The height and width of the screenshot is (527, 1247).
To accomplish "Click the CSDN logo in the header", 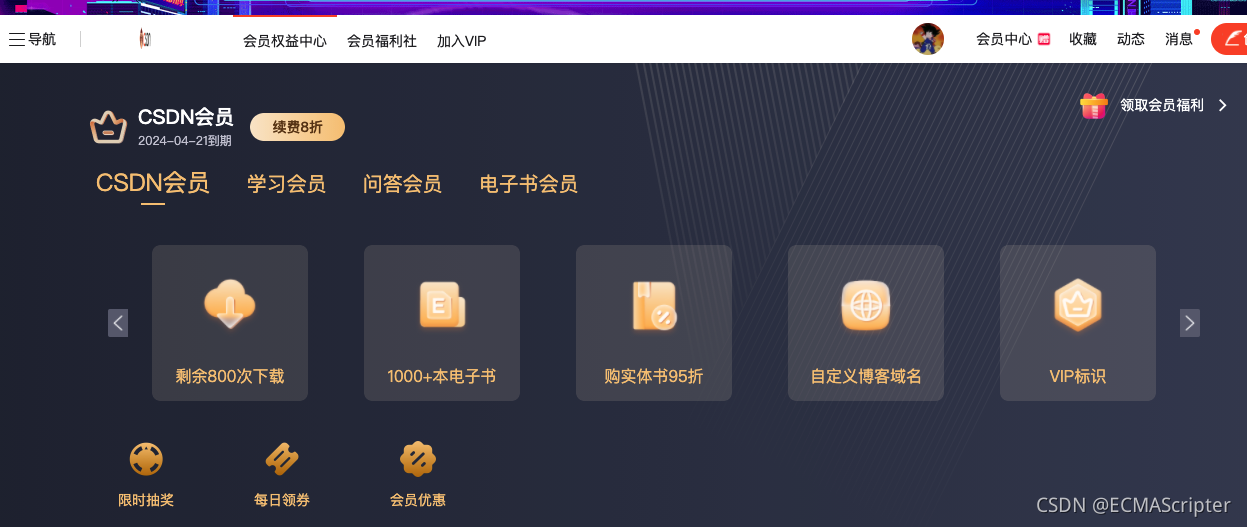I will click(145, 40).
